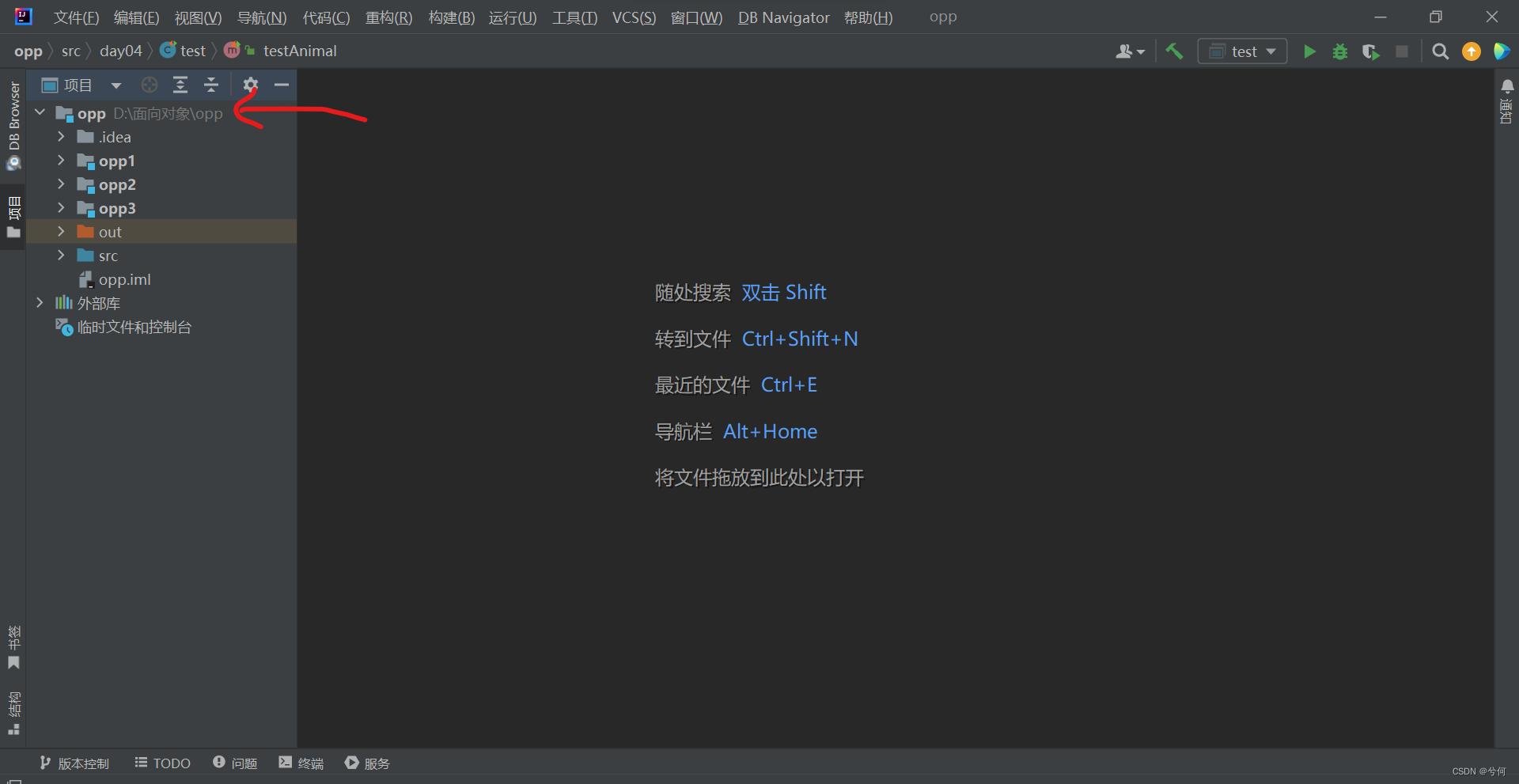This screenshot has width=1519, height=784.
Task: Expand the out folder
Action: (x=61, y=231)
